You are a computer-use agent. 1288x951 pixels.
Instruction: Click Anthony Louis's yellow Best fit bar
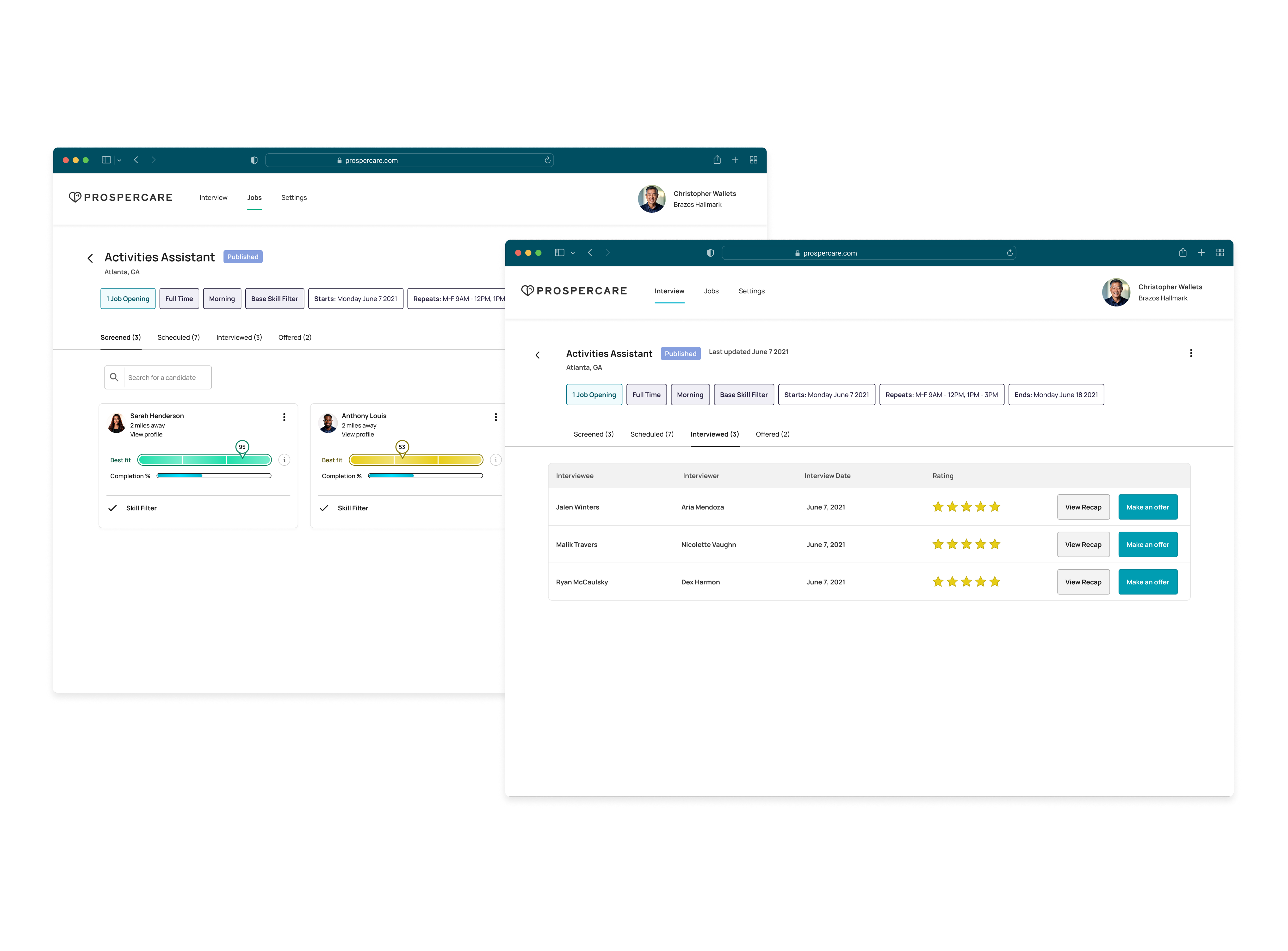(x=416, y=460)
